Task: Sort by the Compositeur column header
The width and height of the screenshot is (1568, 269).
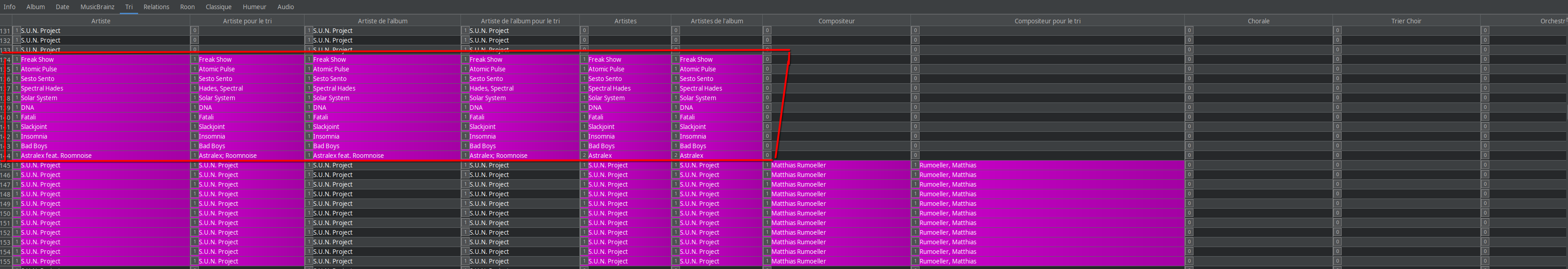Action: click(x=836, y=21)
